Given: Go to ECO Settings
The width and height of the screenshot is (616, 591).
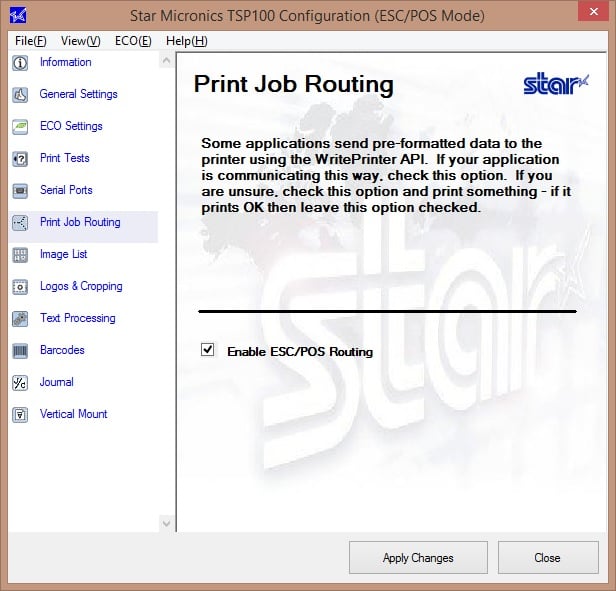Looking at the screenshot, I should pos(71,126).
